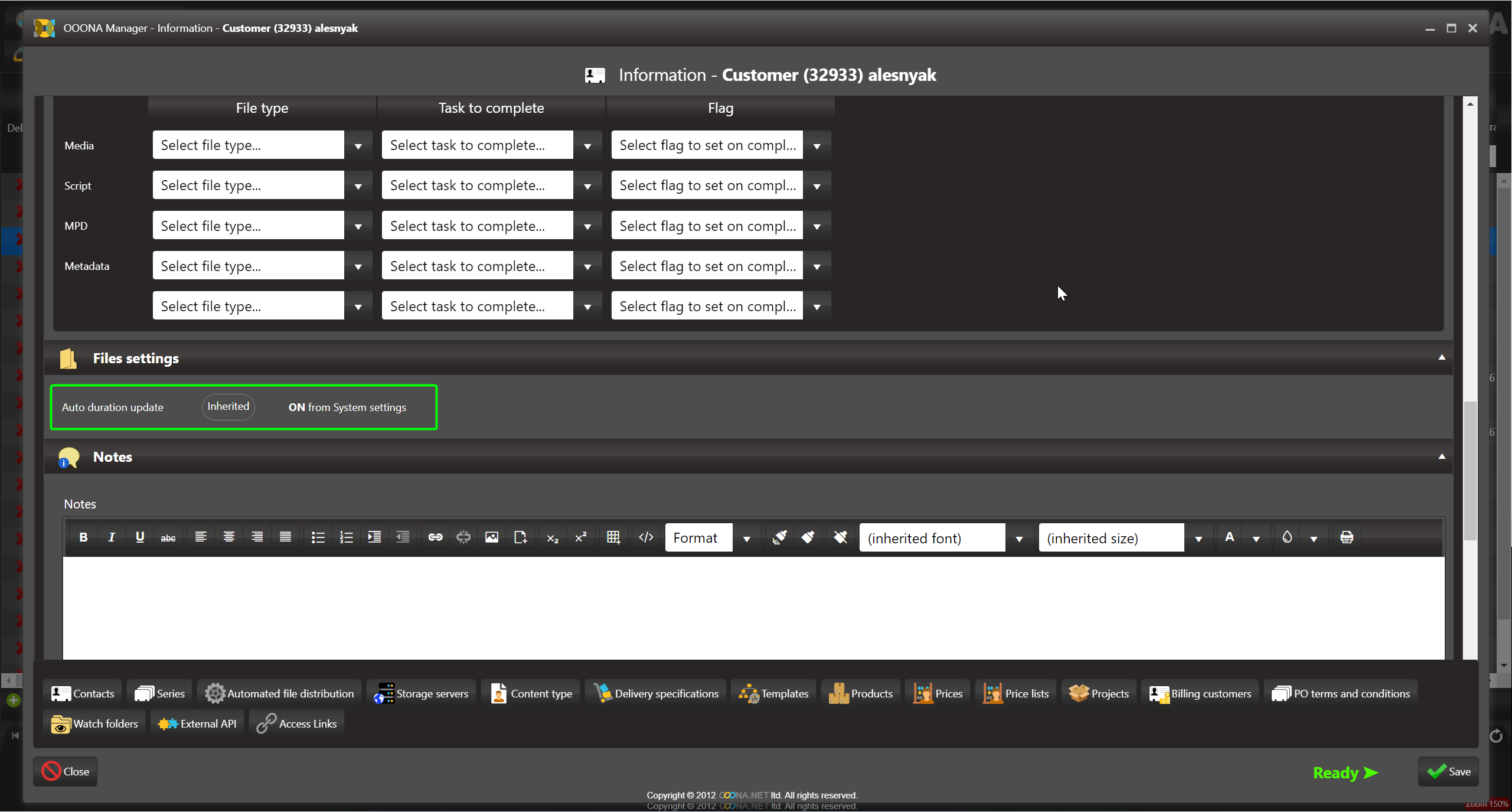Viewport: 1512px width, 812px height.
Task: Apply superscript formatting
Action: point(581,537)
